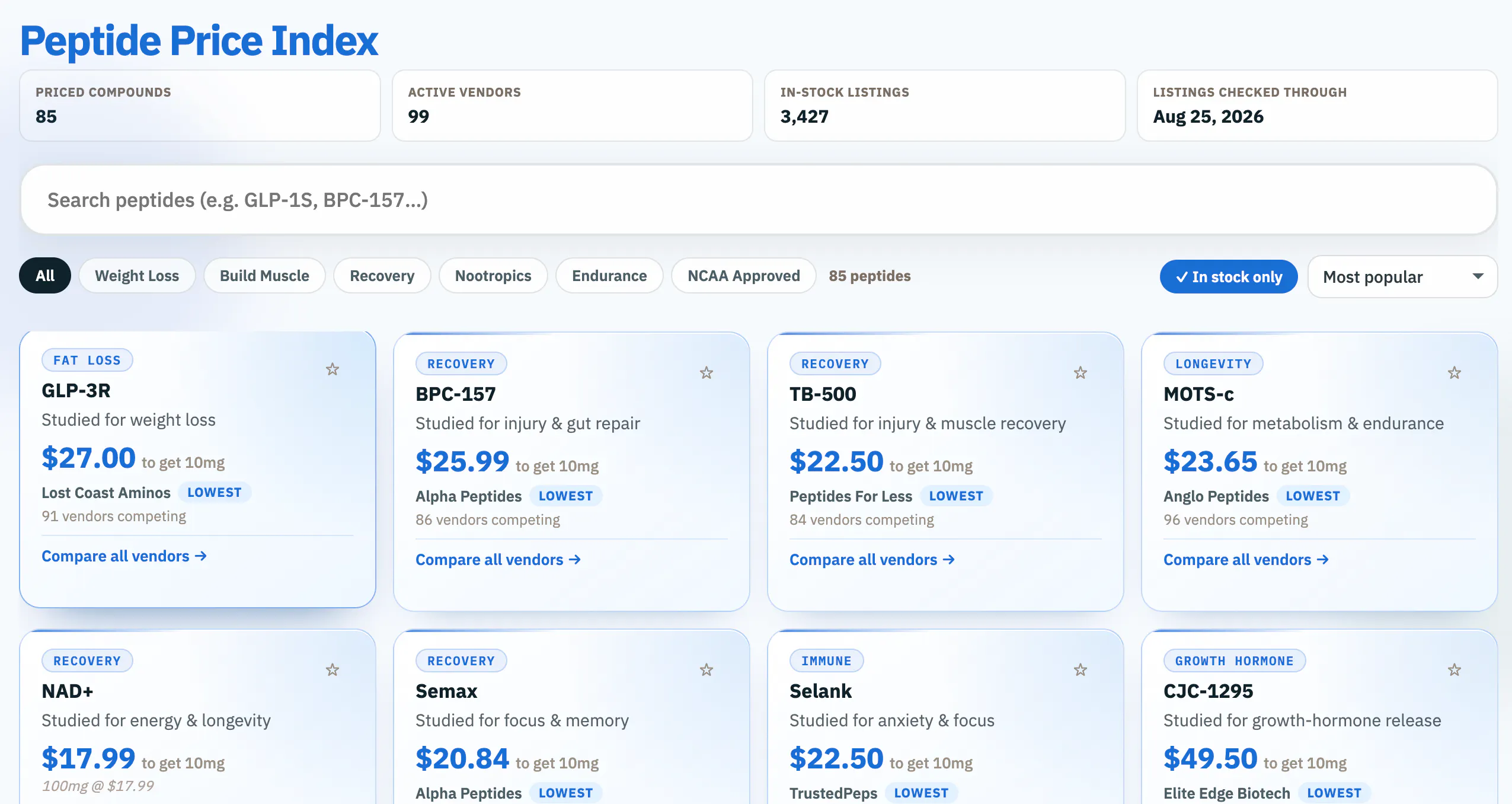Click the Anglo Peptides vendor name
Viewport: 1512px width, 804px height.
1216,496
